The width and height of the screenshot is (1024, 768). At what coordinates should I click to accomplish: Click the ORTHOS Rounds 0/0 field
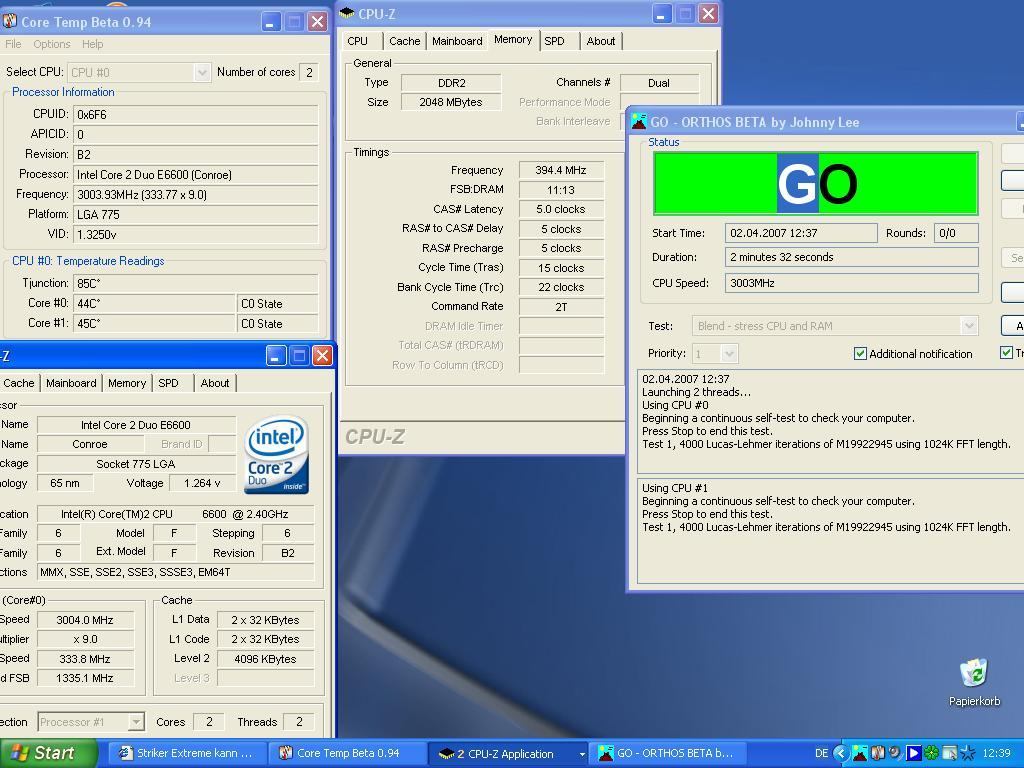955,233
